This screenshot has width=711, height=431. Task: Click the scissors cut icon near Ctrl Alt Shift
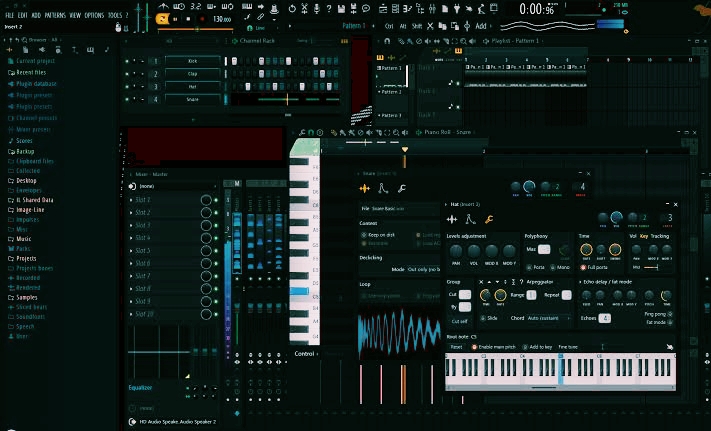(430, 26)
